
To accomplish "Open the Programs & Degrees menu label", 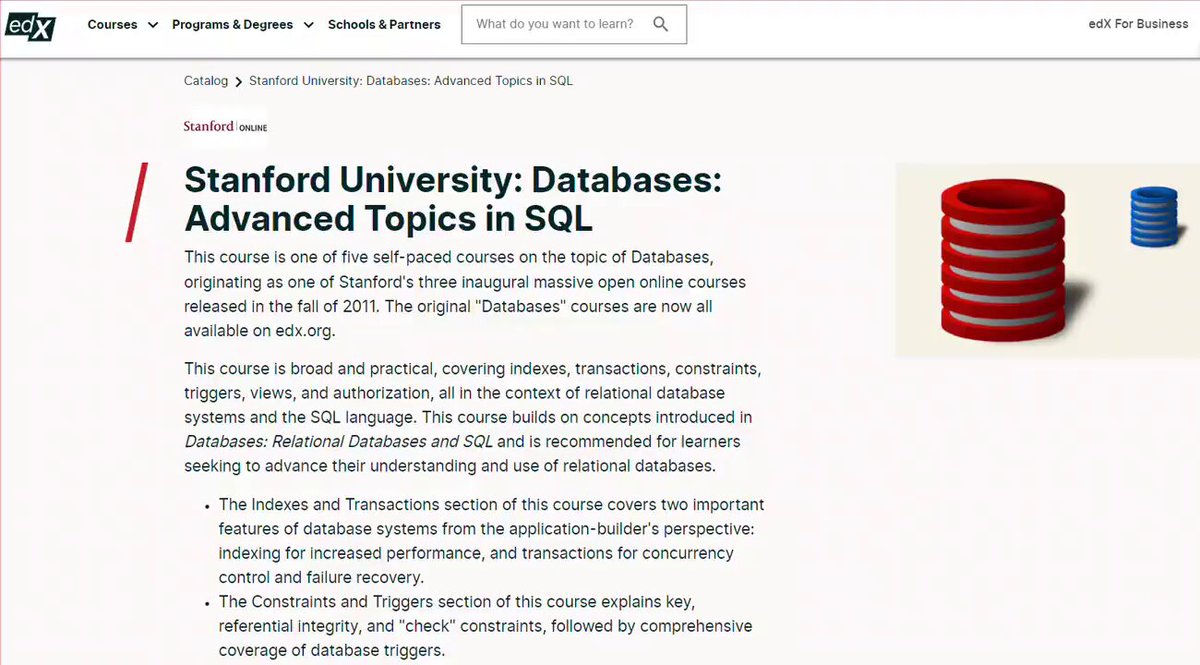I will point(232,24).
